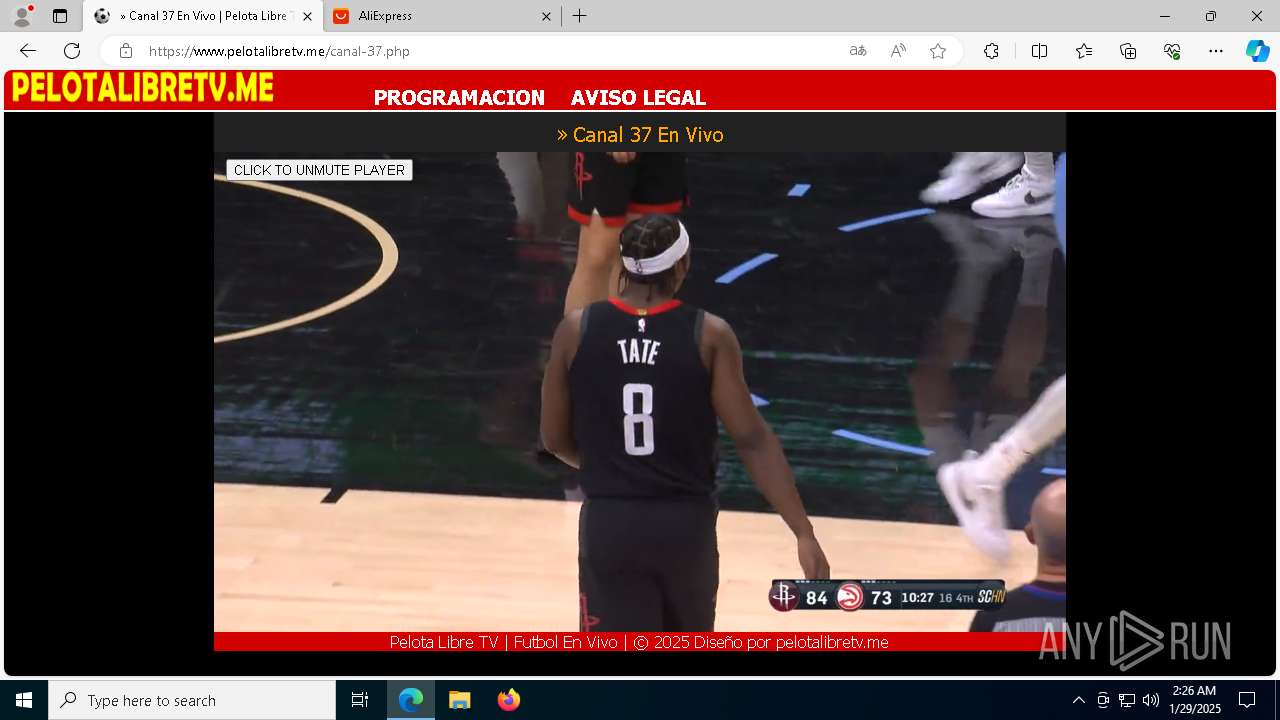Open the AVISO LEGAL menu link
The width and height of the screenshot is (1280, 720).
click(x=638, y=98)
